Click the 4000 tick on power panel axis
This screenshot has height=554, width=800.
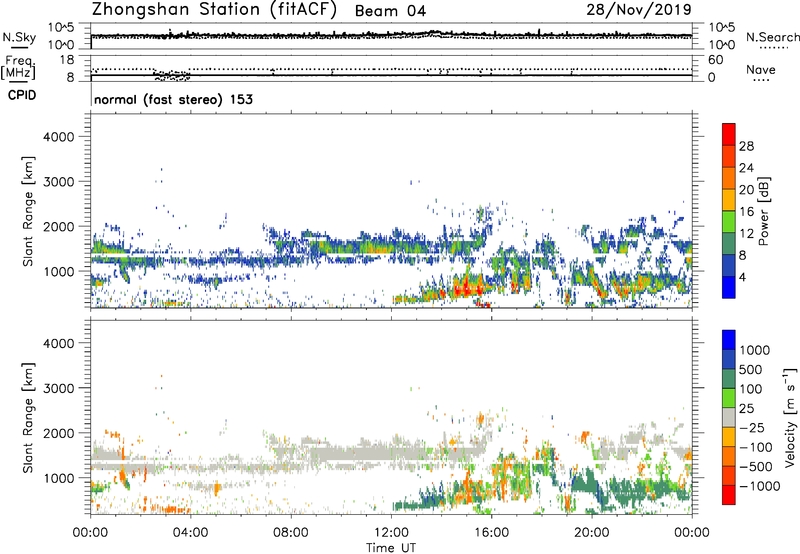[59, 137]
